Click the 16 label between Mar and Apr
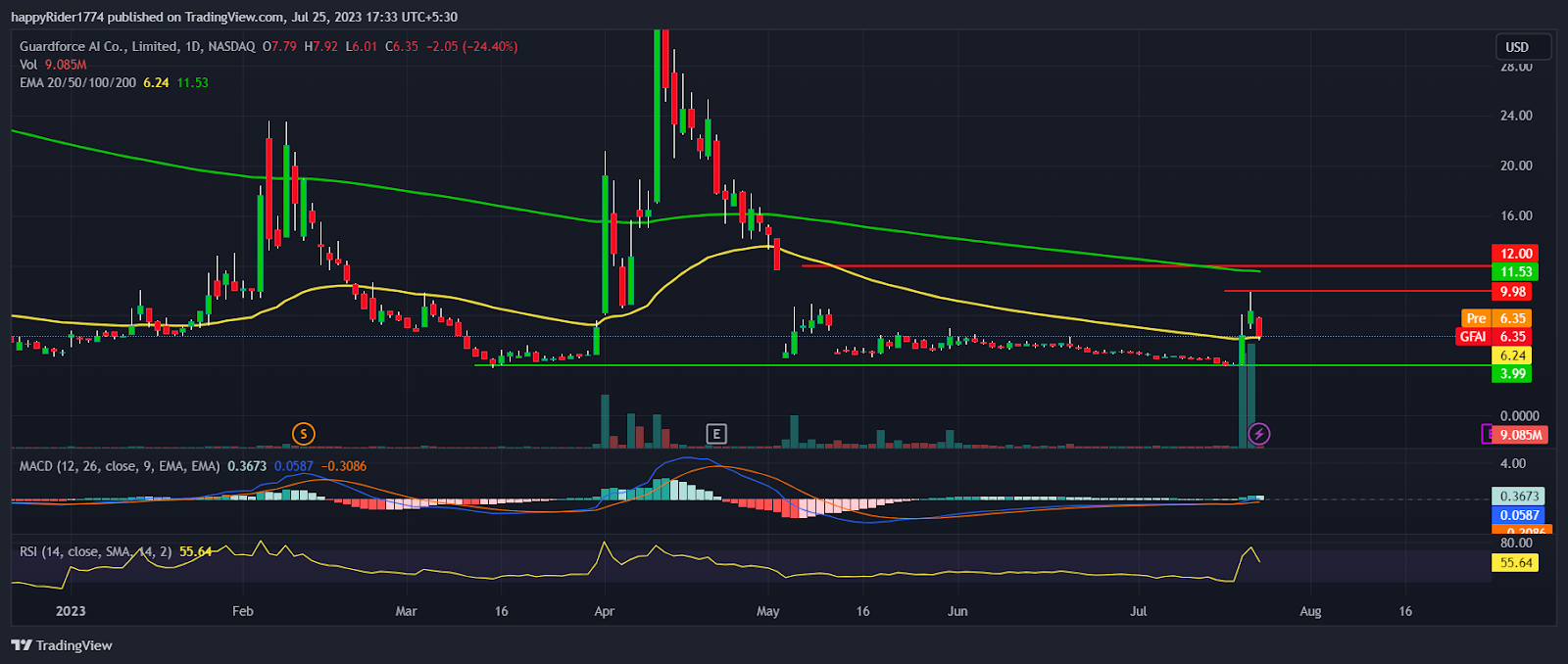The height and width of the screenshot is (664, 1568). pos(502,611)
